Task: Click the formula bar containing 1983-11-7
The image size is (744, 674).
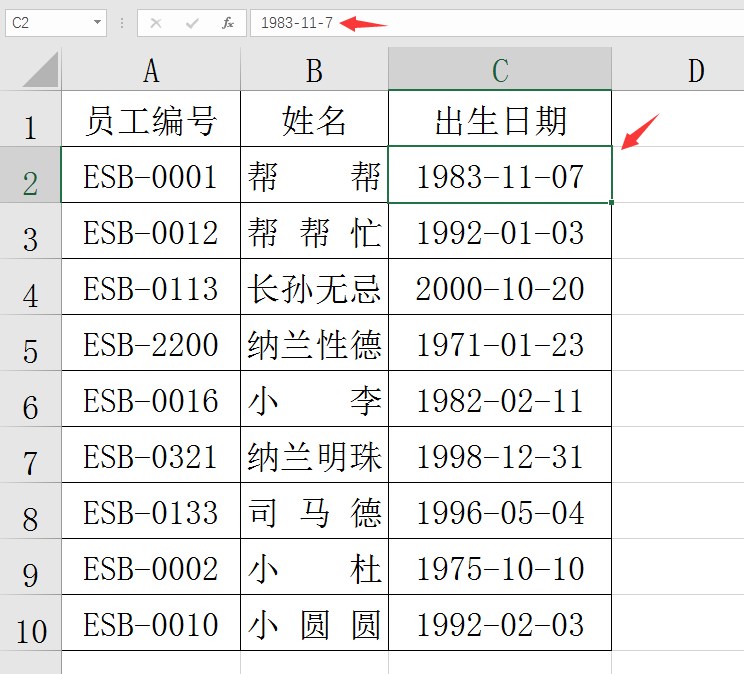Action: click(500, 23)
